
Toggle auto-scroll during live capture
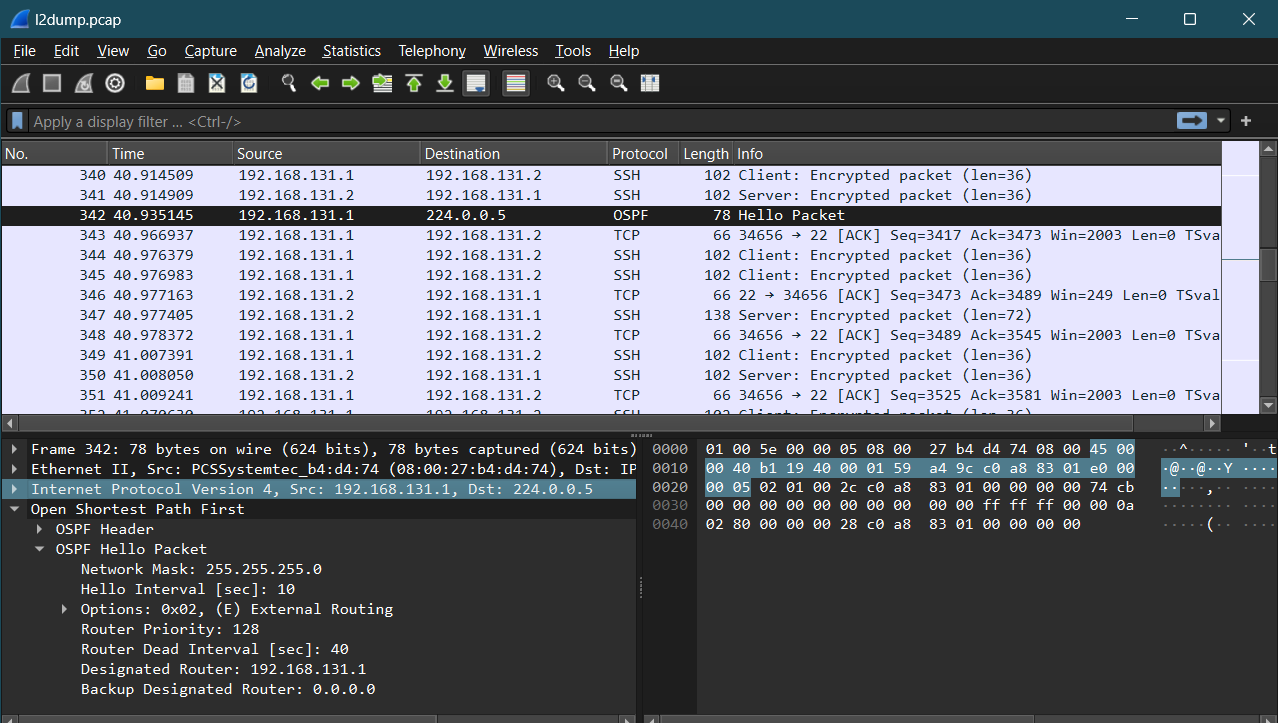tap(476, 84)
